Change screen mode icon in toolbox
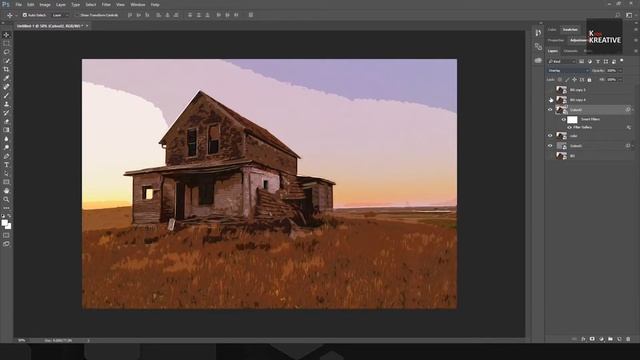The image size is (640, 360). point(6,244)
